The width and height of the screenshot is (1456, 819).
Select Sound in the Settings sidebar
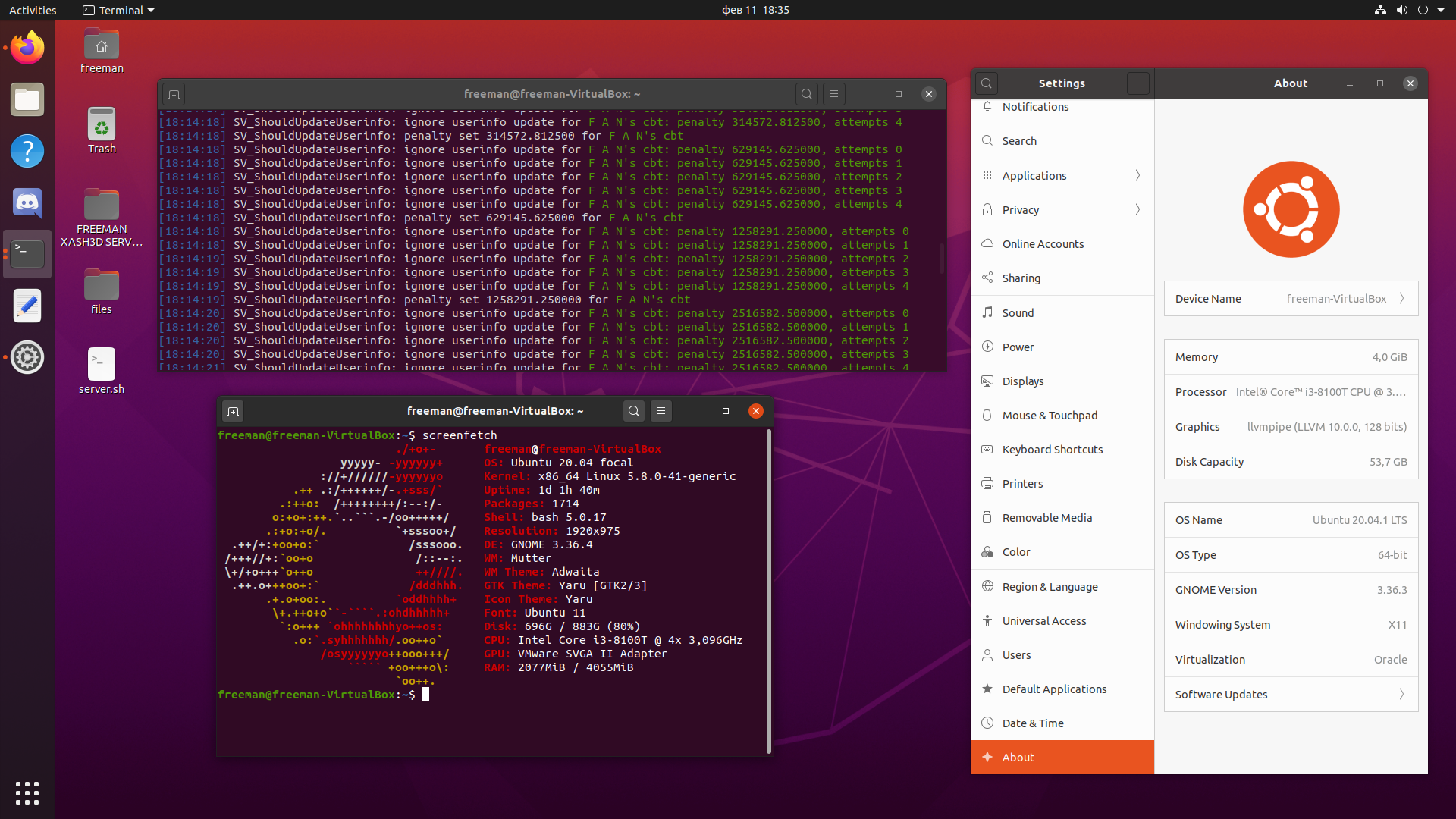[1062, 312]
